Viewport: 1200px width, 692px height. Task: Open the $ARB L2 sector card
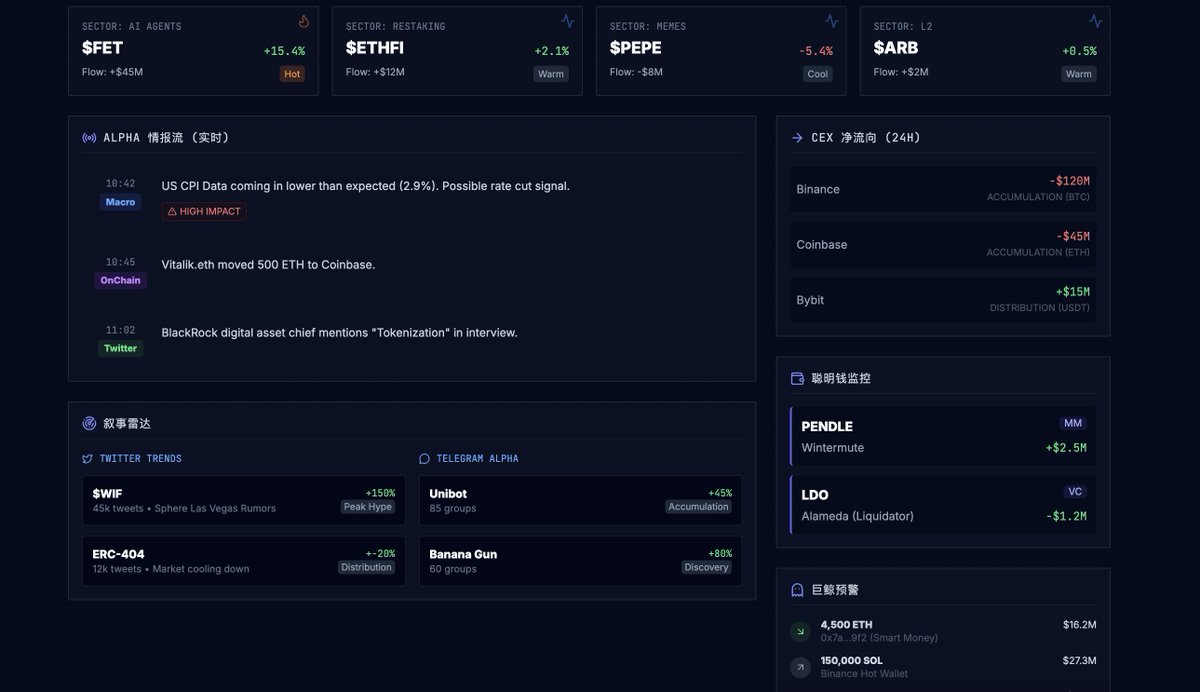[x=985, y=51]
